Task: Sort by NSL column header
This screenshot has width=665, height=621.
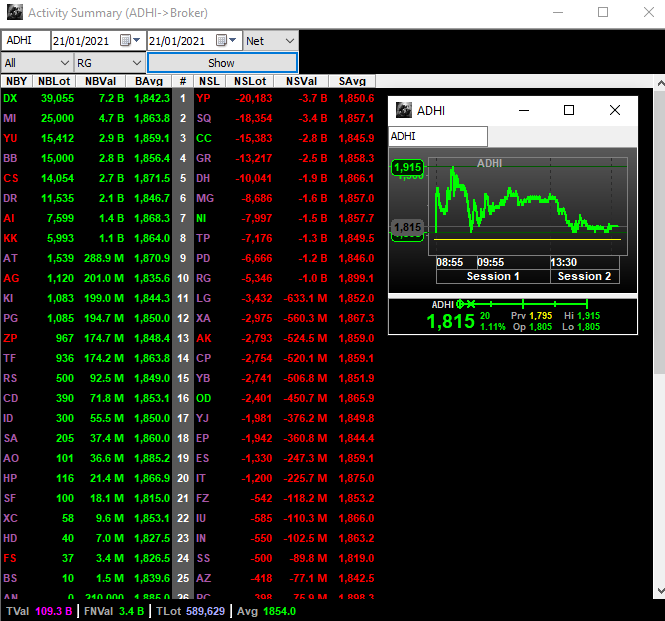Action: [210, 81]
